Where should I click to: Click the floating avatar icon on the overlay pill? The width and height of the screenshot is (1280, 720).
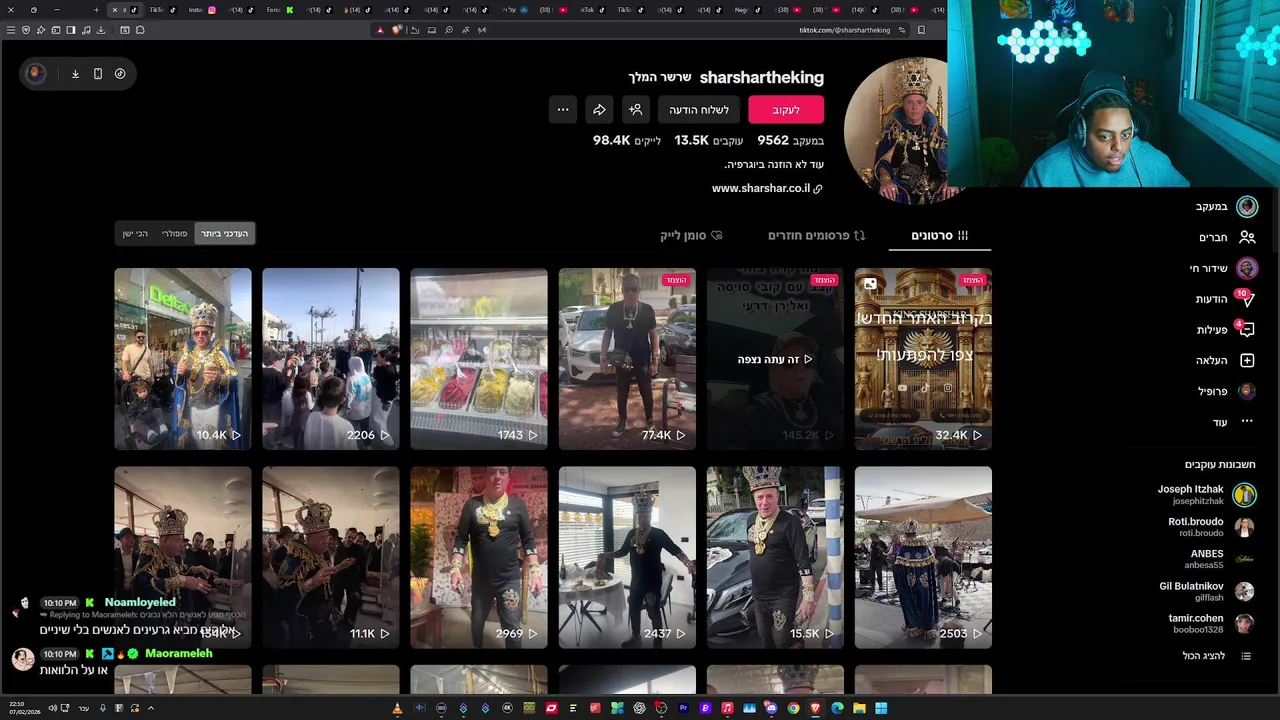35,74
